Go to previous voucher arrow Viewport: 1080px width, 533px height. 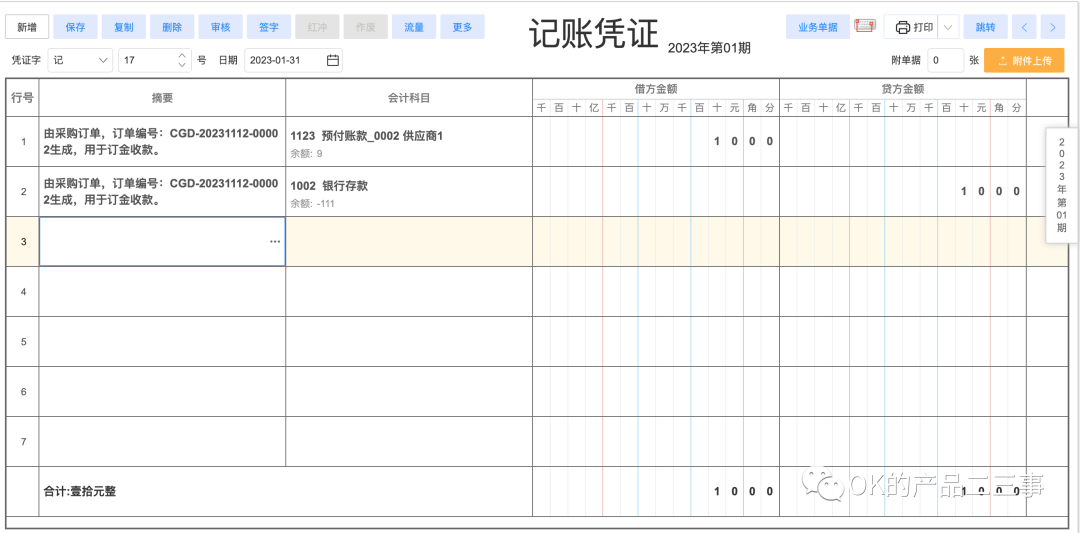(1024, 28)
